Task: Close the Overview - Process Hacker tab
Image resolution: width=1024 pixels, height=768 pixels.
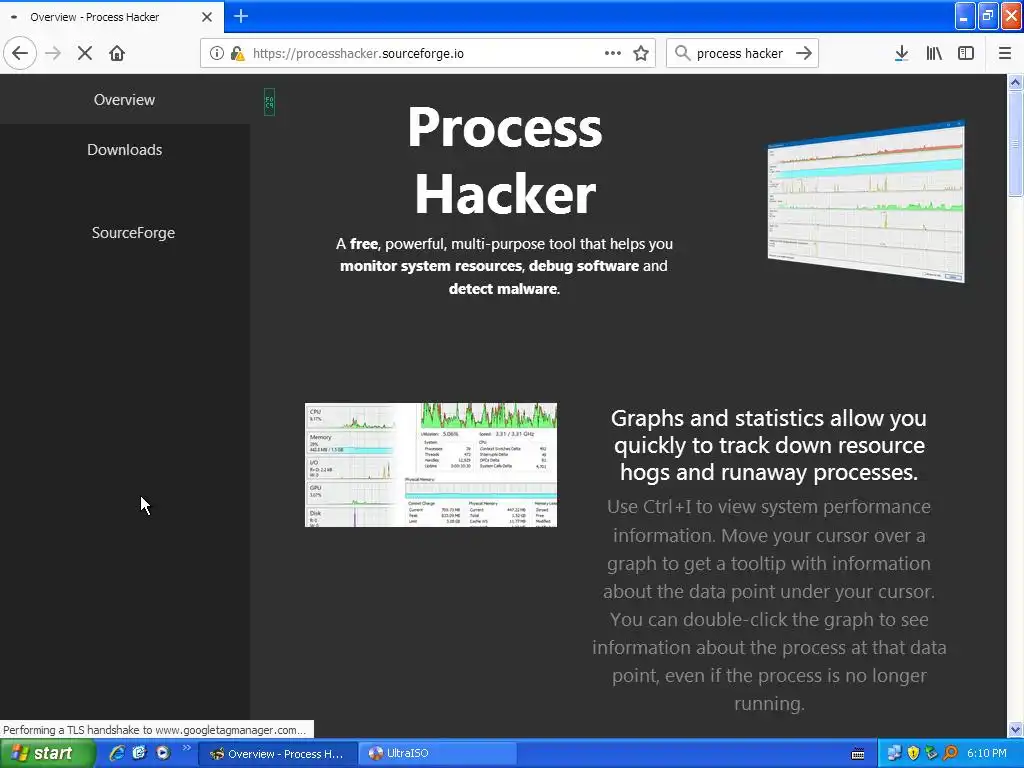Action: tap(207, 17)
